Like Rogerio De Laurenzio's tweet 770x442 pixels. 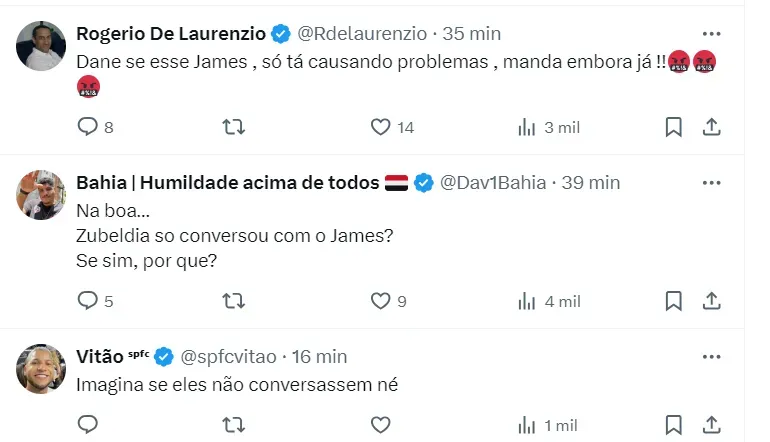tap(380, 127)
